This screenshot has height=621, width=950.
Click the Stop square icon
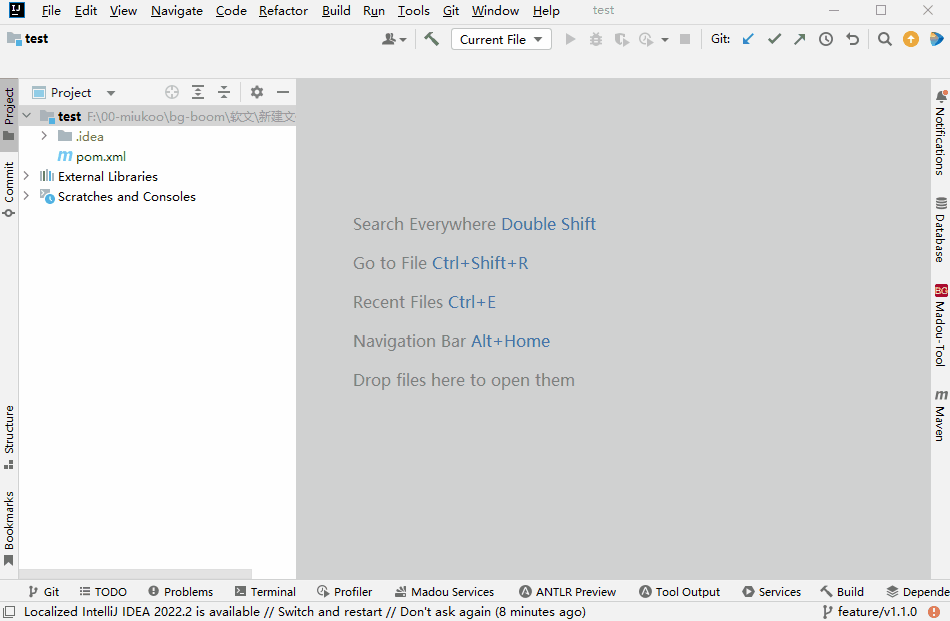tap(685, 39)
